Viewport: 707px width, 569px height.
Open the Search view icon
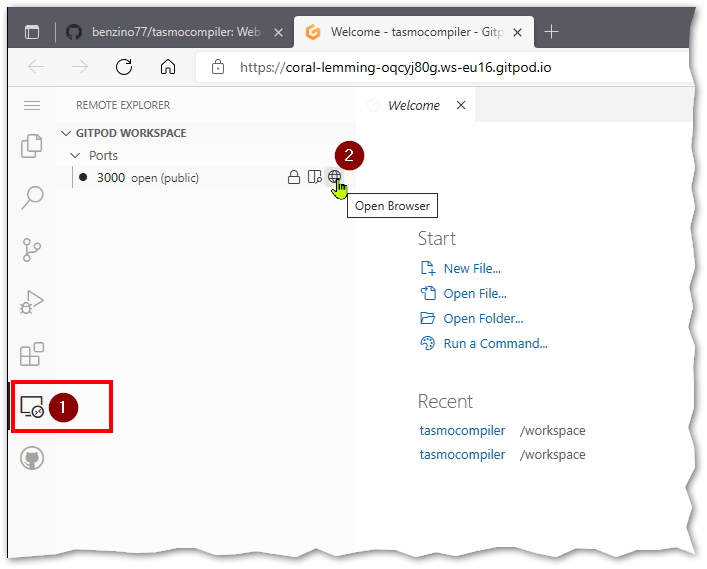click(32, 197)
